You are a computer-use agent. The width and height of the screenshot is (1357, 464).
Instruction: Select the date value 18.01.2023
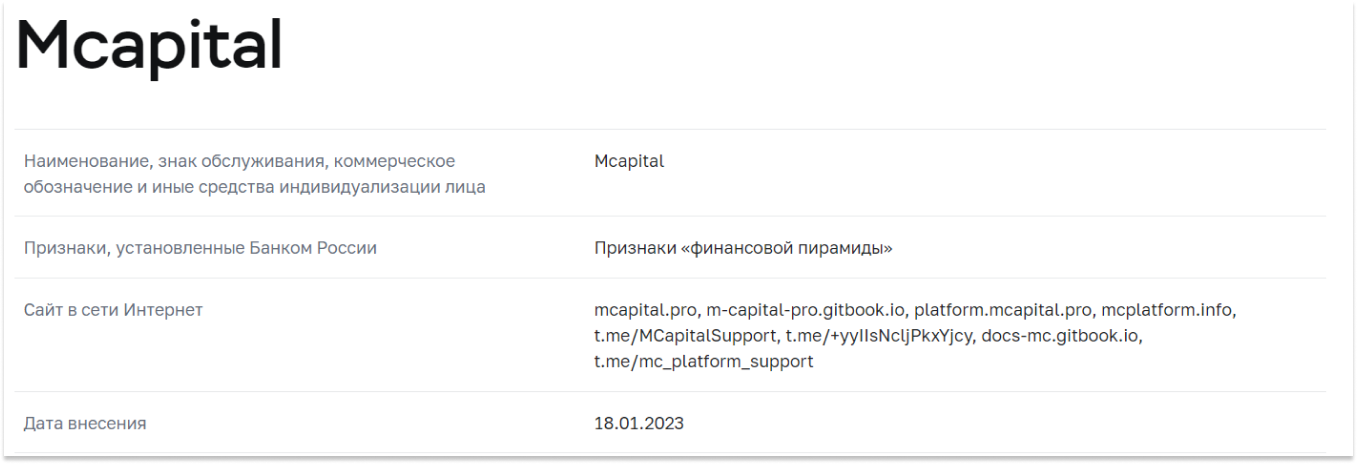pos(638,424)
